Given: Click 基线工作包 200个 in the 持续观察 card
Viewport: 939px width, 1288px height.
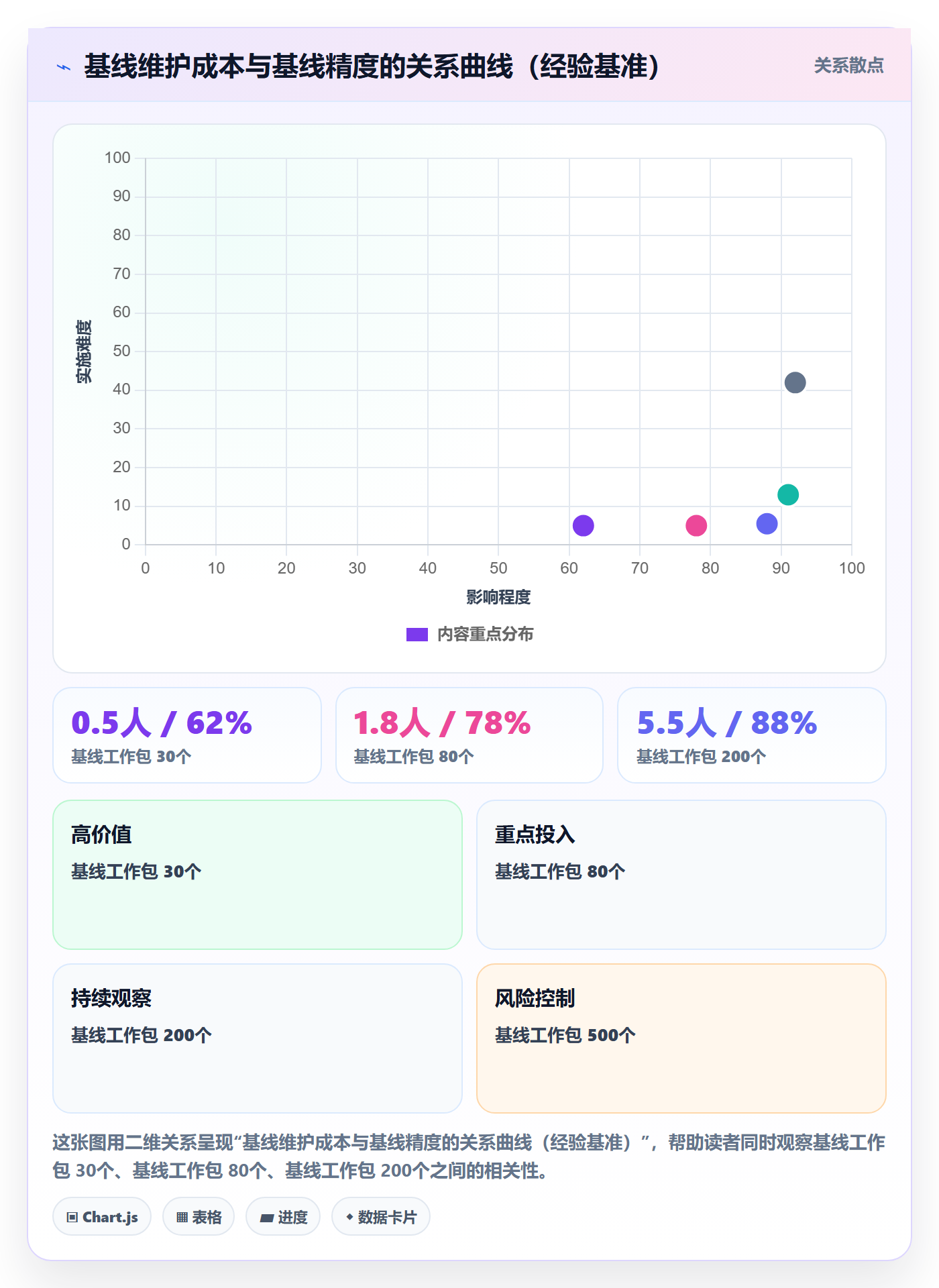Looking at the screenshot, I should click(142, 1035).
